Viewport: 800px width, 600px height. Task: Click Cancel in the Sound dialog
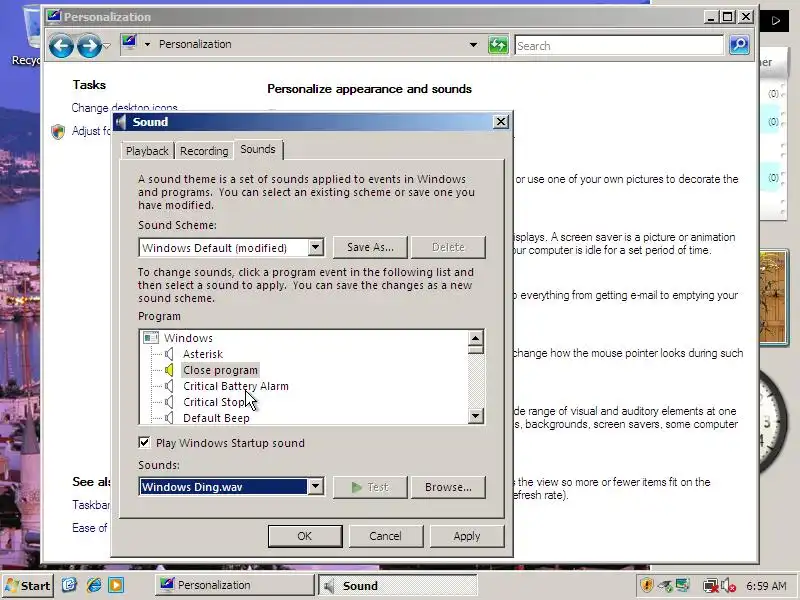click(x=386, y=536)
